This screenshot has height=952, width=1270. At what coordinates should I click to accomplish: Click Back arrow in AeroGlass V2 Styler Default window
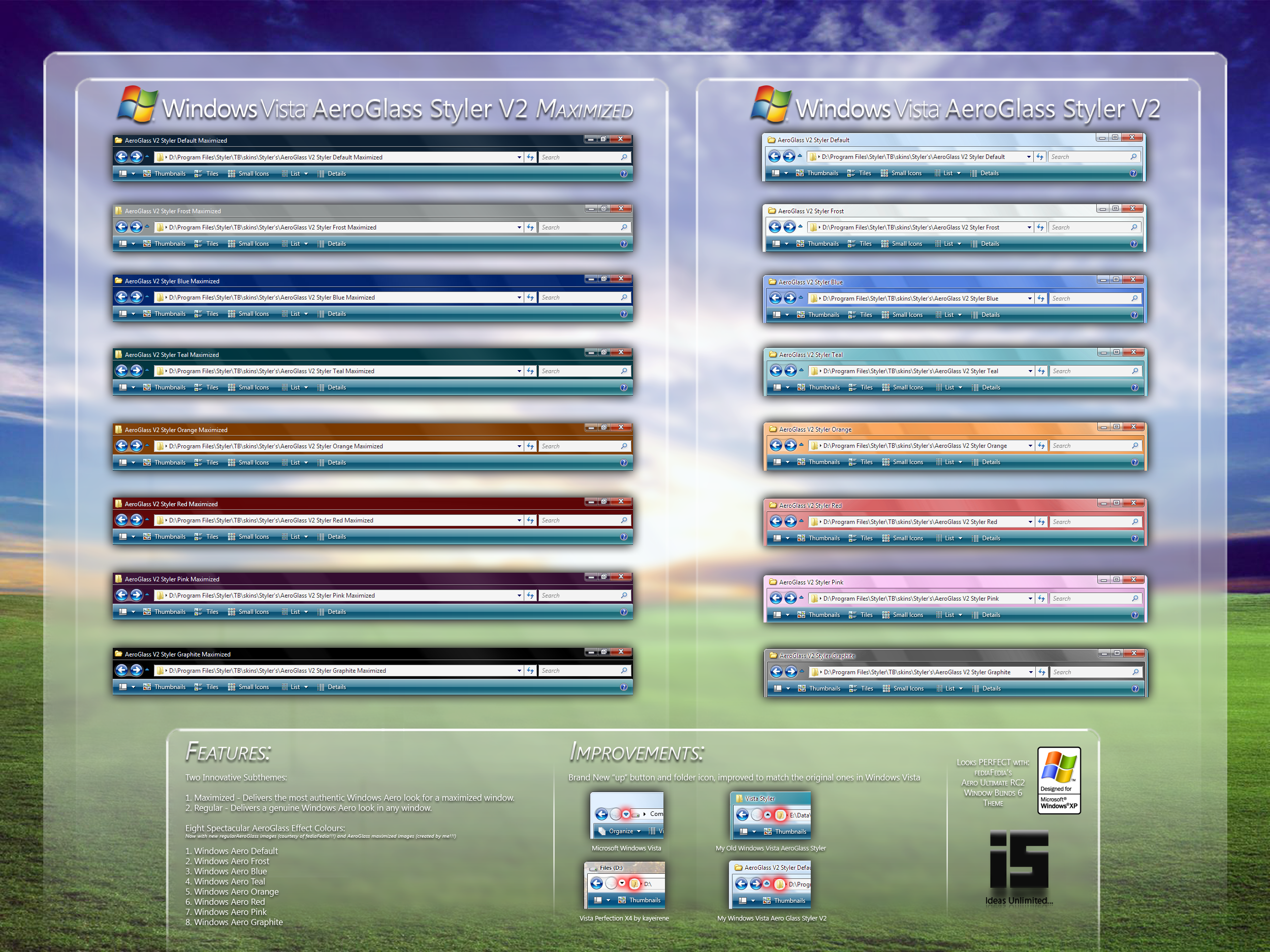tap(774, 156)
